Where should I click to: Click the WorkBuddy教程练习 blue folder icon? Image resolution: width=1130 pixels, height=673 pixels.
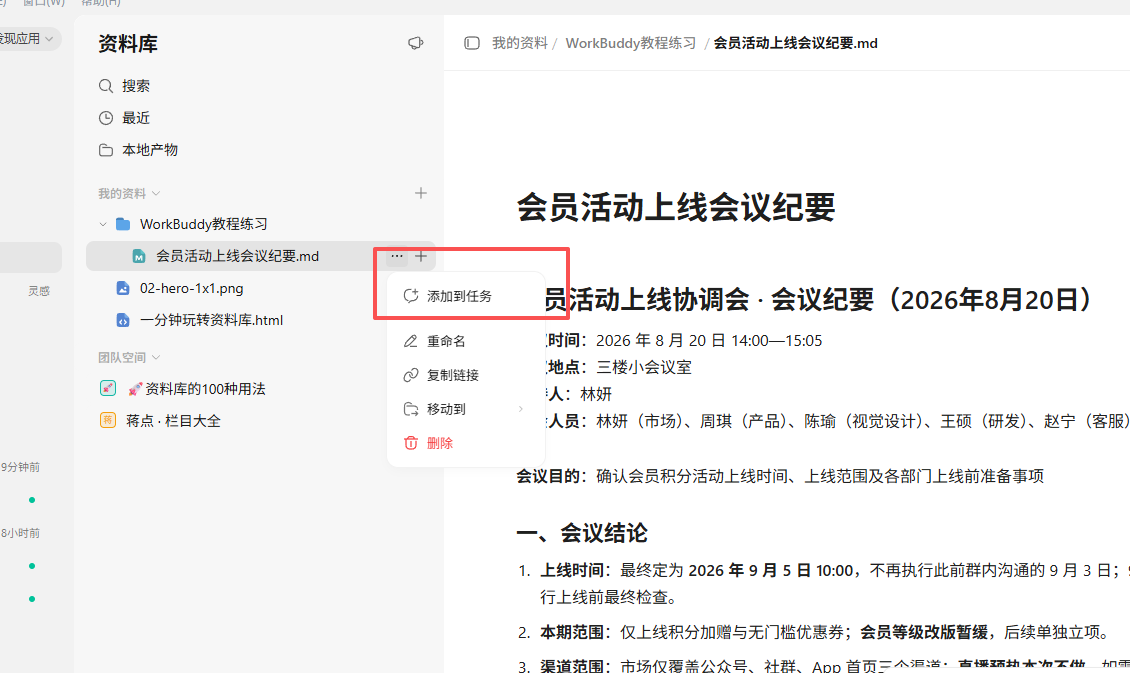[x=123, y=224]
